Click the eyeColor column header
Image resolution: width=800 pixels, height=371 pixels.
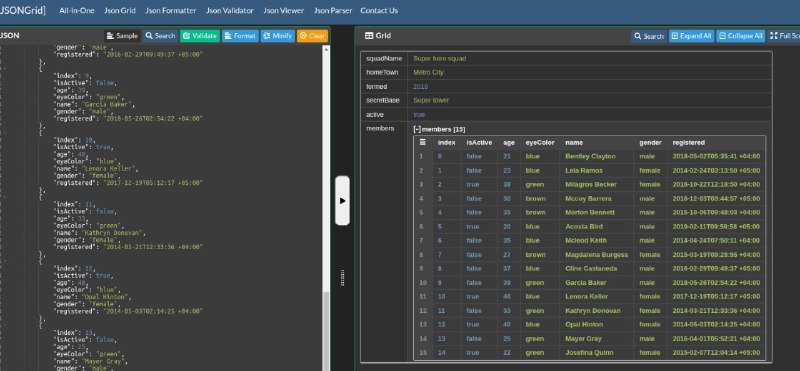pos(540,143)
